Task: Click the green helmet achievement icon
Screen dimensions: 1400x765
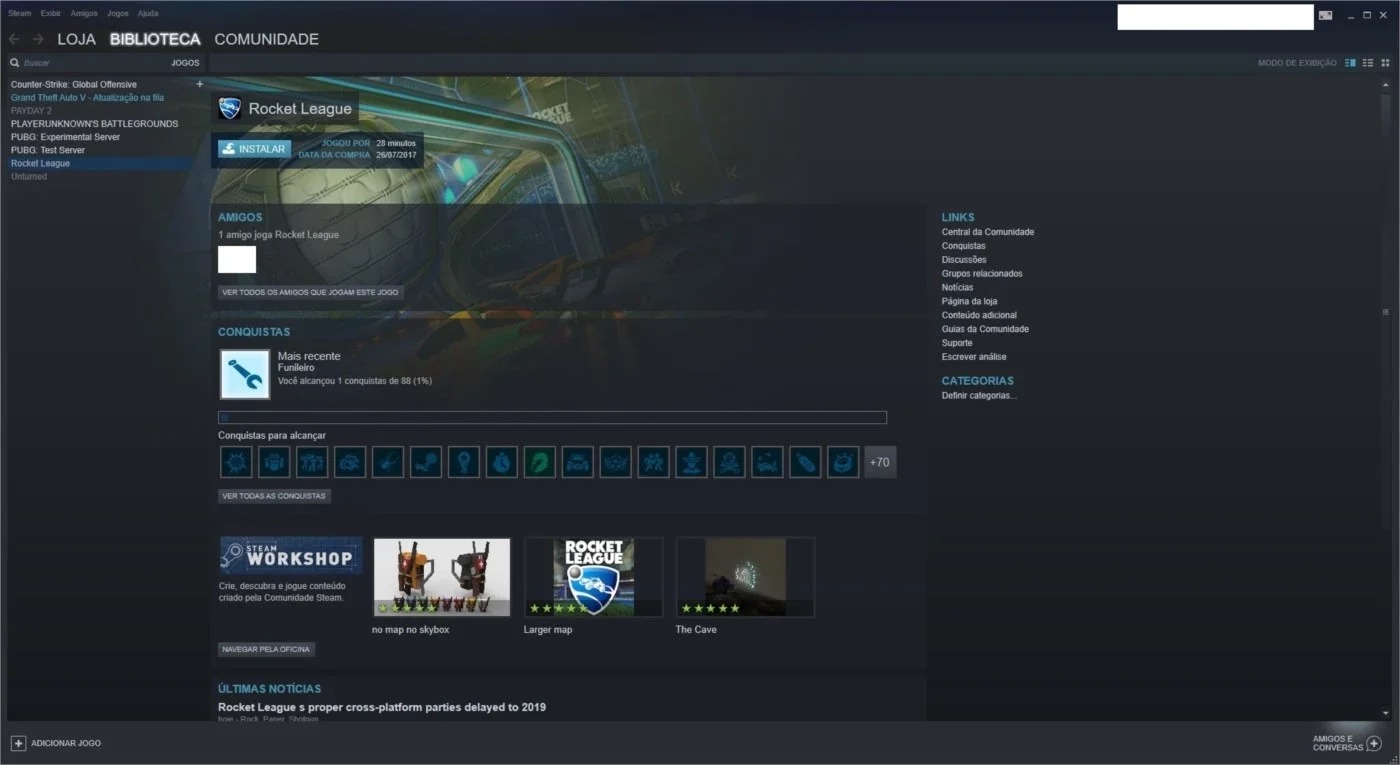Action: pyautogui.click(x=539, y=462)
